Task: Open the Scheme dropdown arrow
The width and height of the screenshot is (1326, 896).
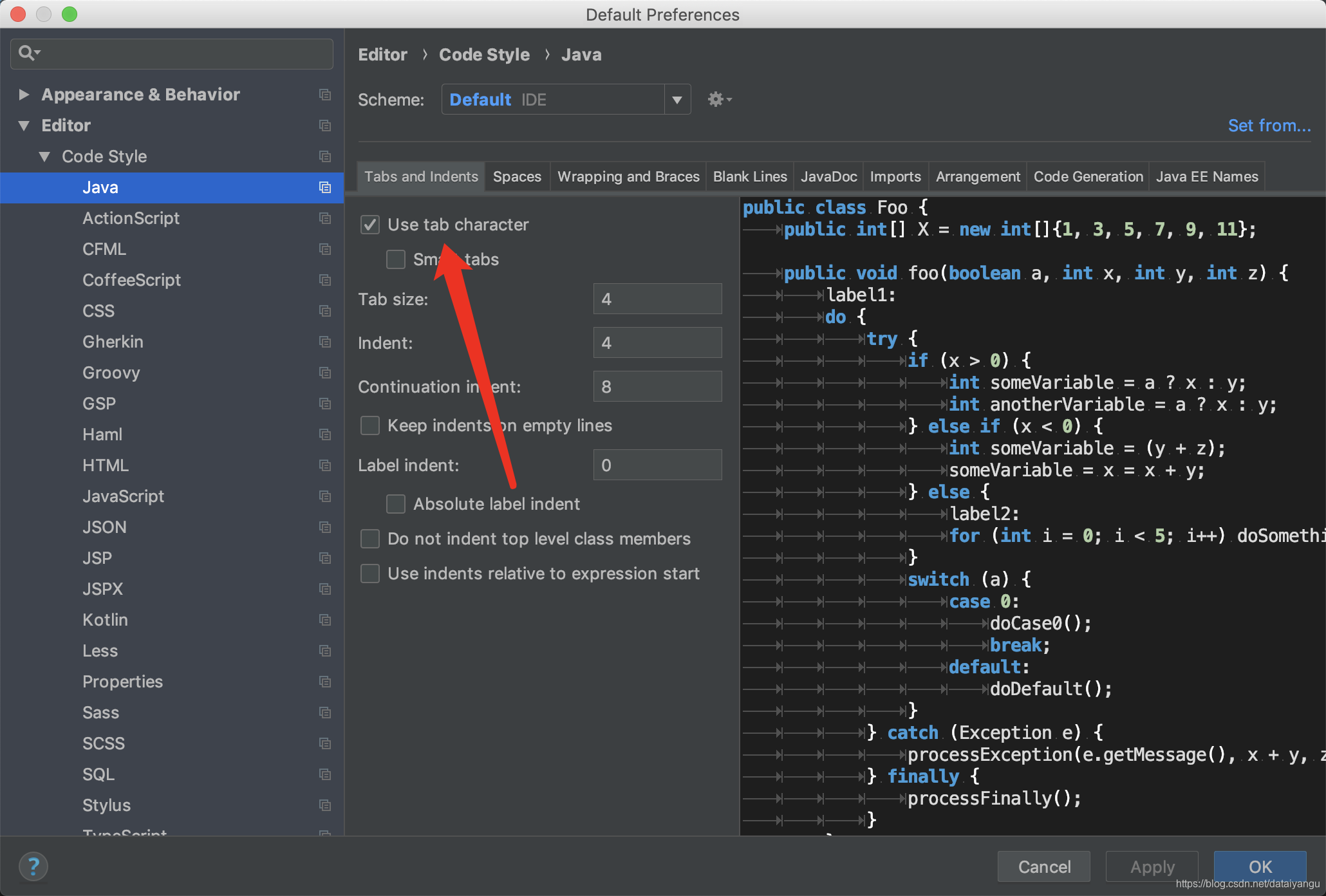Action: (x=677, y=100)
